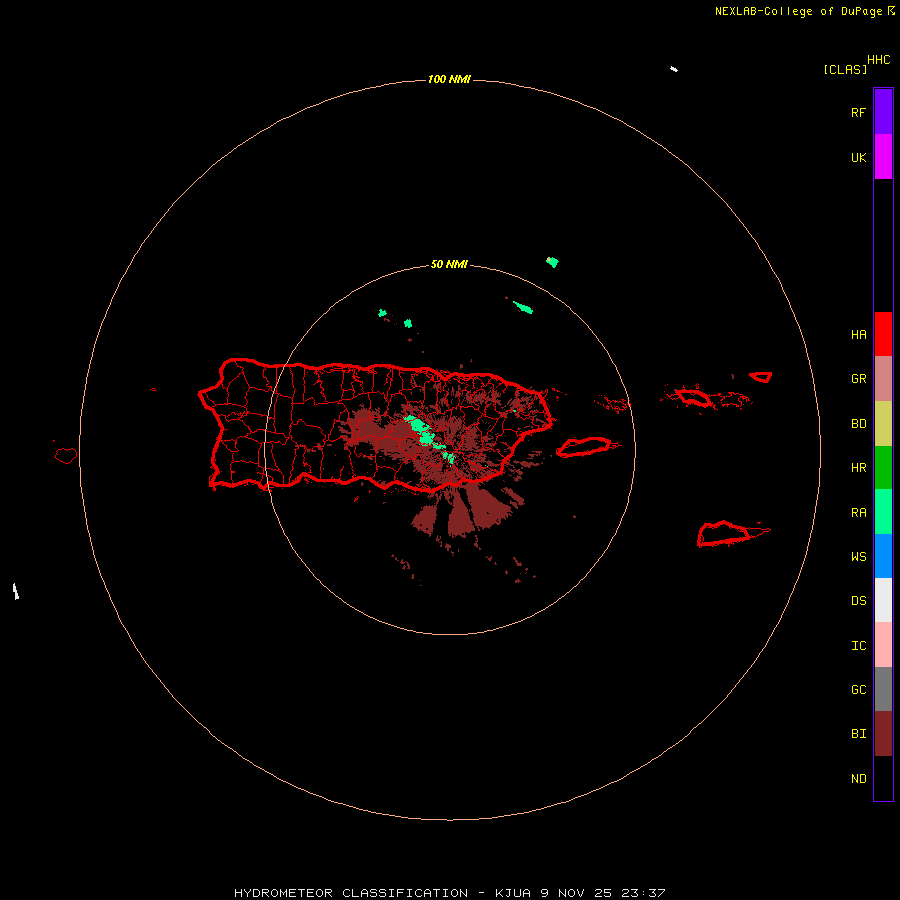Select the GR pink-brown legend swatch
900x900 pixels.
[x=883, y=379]
